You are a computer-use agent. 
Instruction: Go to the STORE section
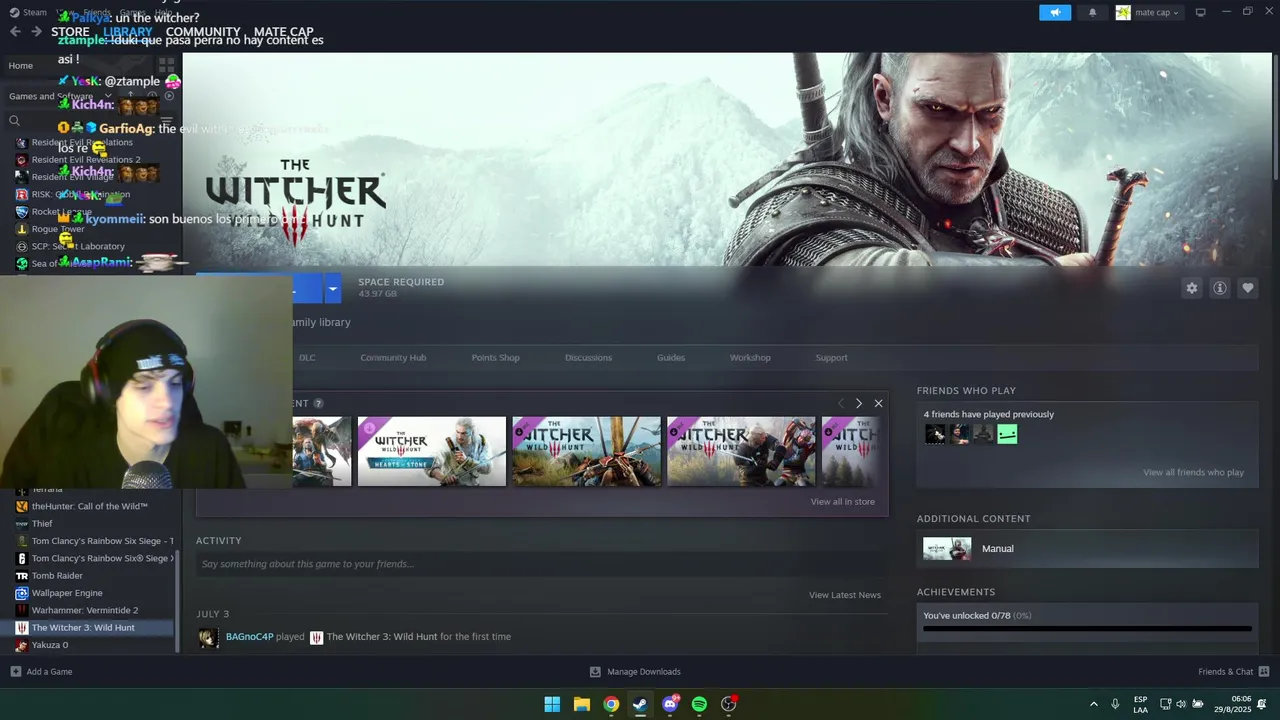(x=70, y=32)
